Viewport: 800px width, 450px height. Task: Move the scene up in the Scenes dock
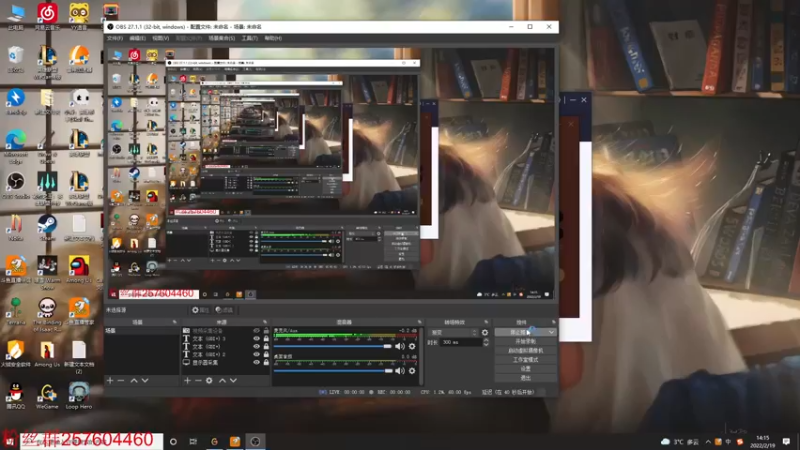(134, 381)
